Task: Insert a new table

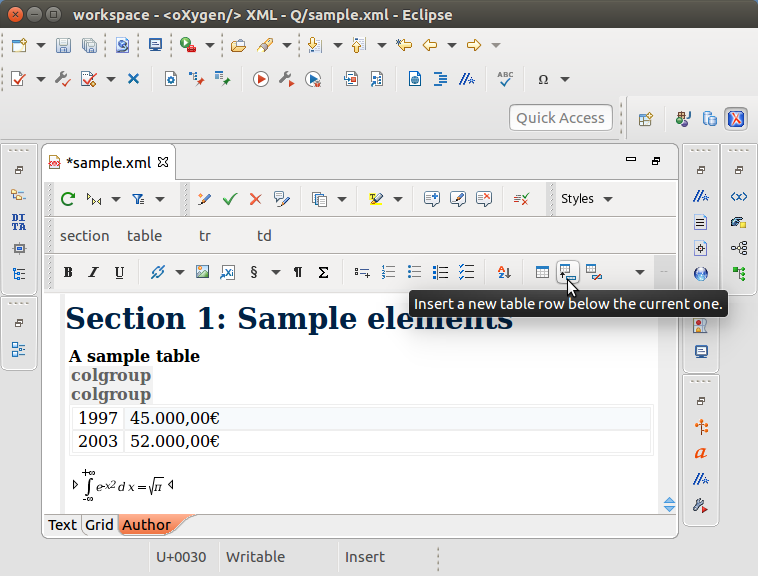Action: (542, 273)
